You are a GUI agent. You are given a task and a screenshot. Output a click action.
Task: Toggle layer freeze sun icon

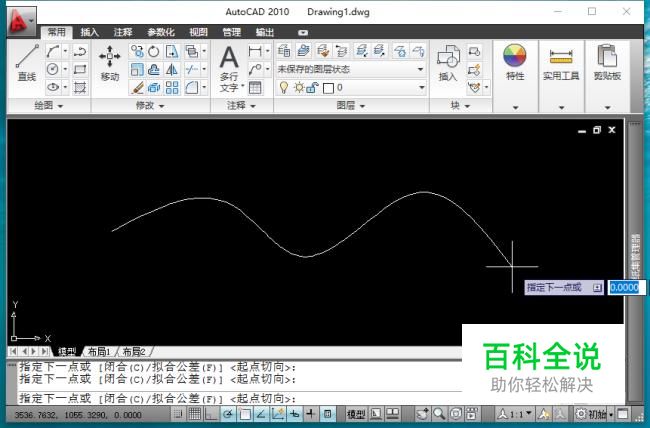(x=299, y=88)
